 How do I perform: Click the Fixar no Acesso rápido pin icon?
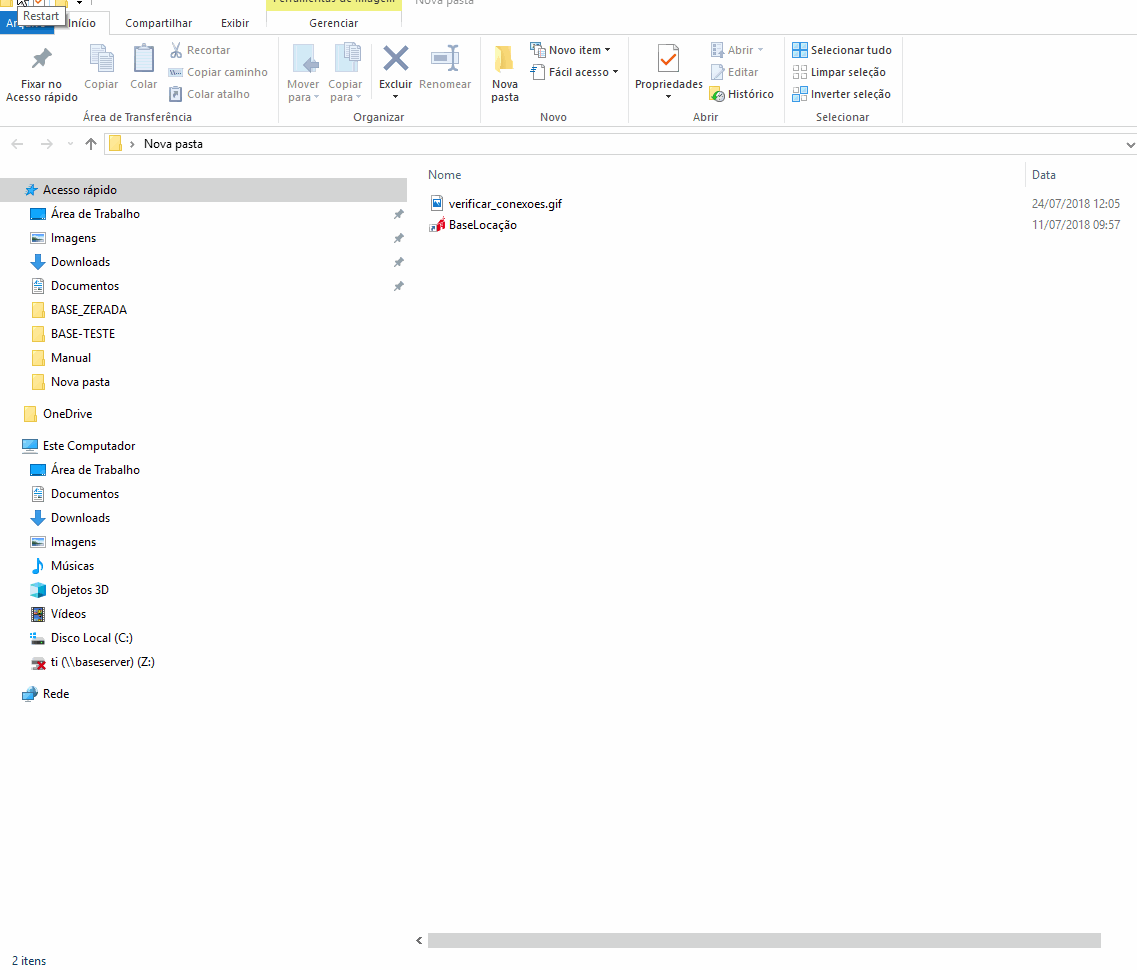41,59
